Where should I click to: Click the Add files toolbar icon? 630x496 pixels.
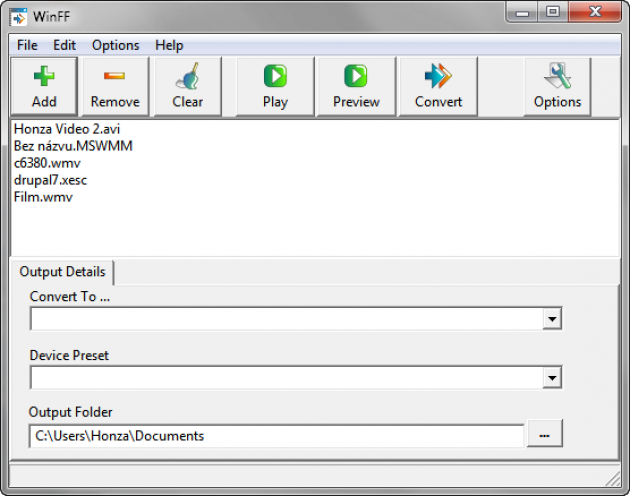[44, 86]
